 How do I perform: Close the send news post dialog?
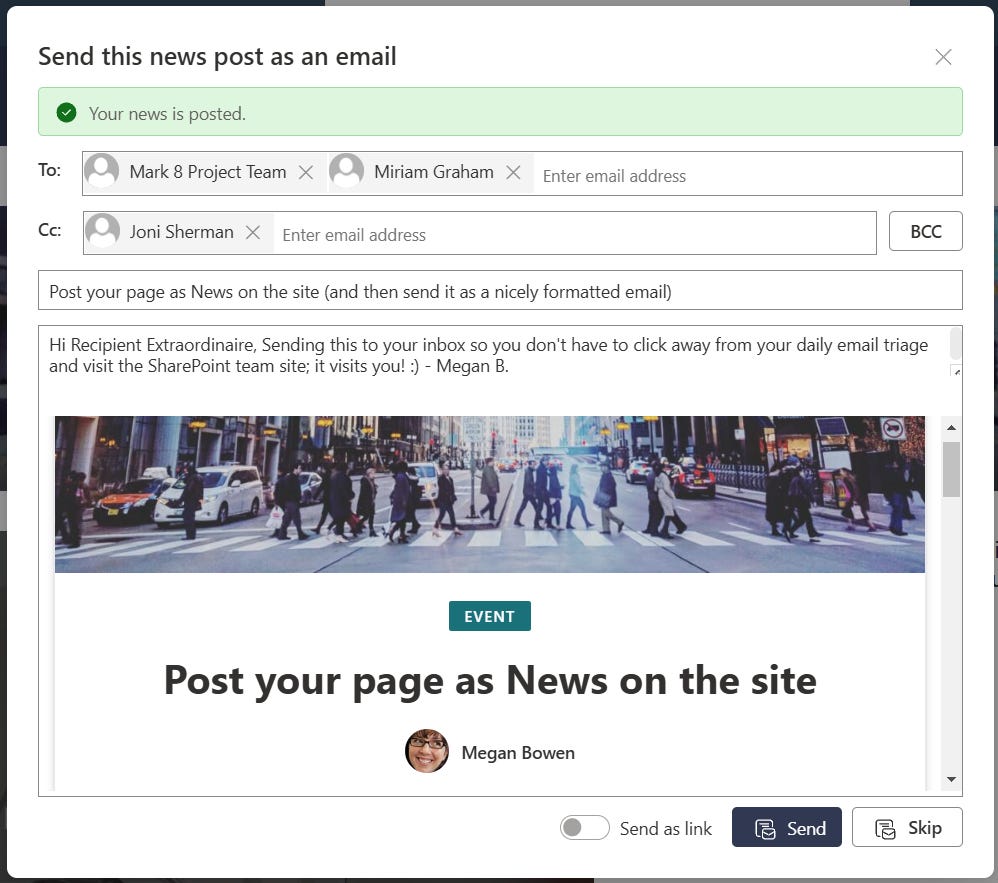pos(943,57)
